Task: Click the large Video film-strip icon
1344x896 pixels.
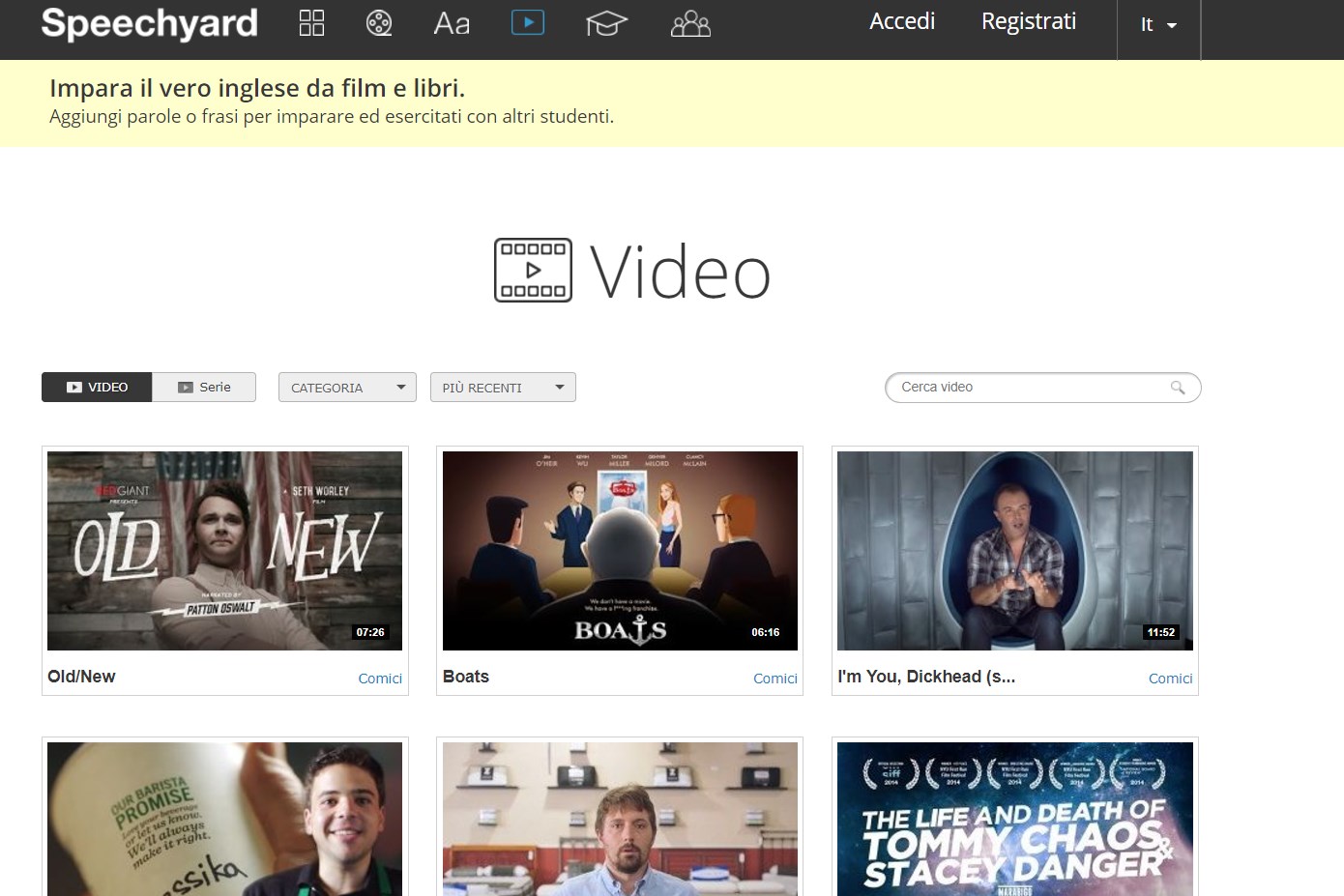Action: (533, 271)
